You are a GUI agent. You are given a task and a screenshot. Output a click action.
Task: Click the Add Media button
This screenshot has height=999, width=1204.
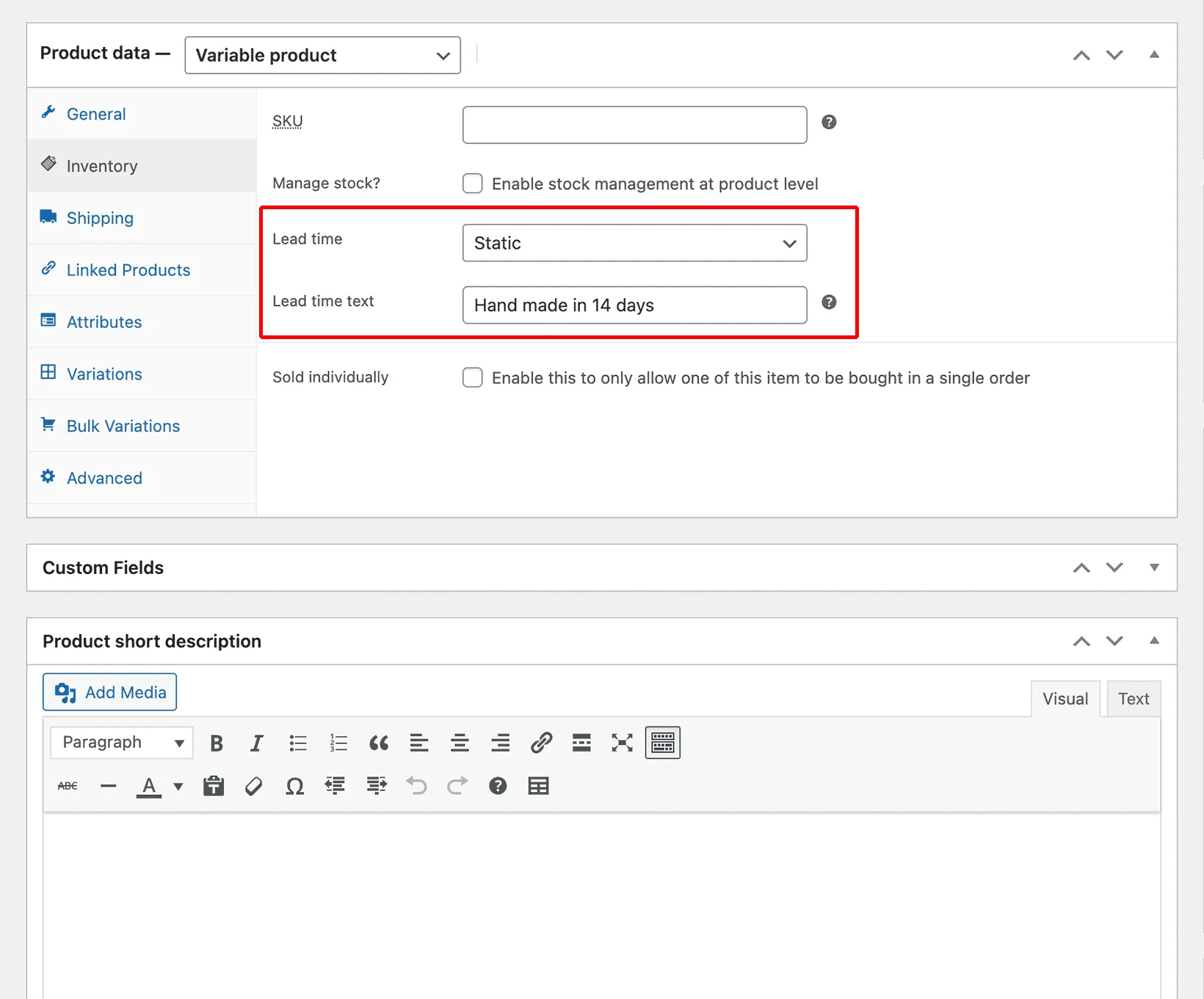pyautogui.click(x=109, y=691)
